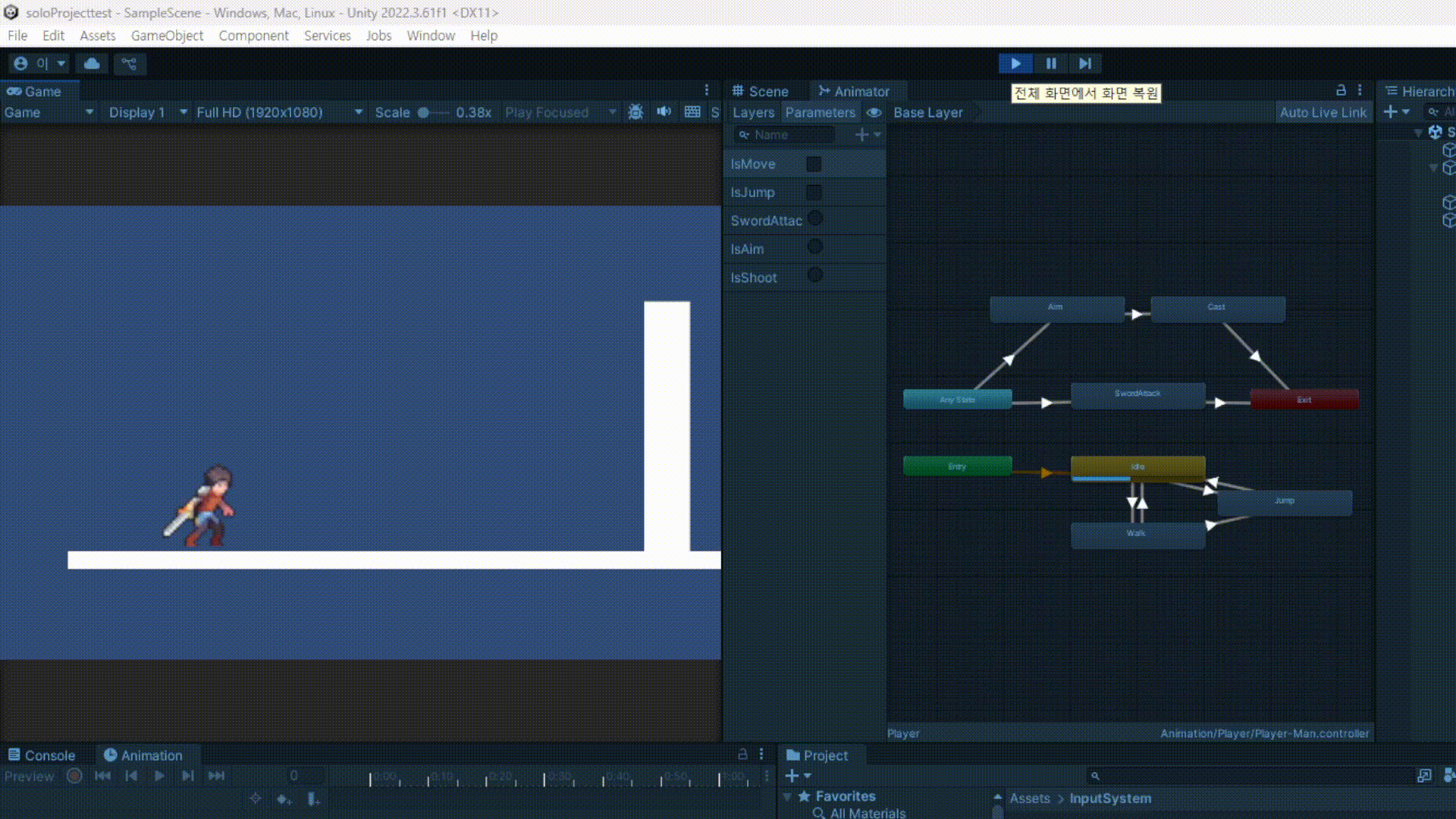
Task: Check the IsJump parameter checkbox
Action: (814, 193)
